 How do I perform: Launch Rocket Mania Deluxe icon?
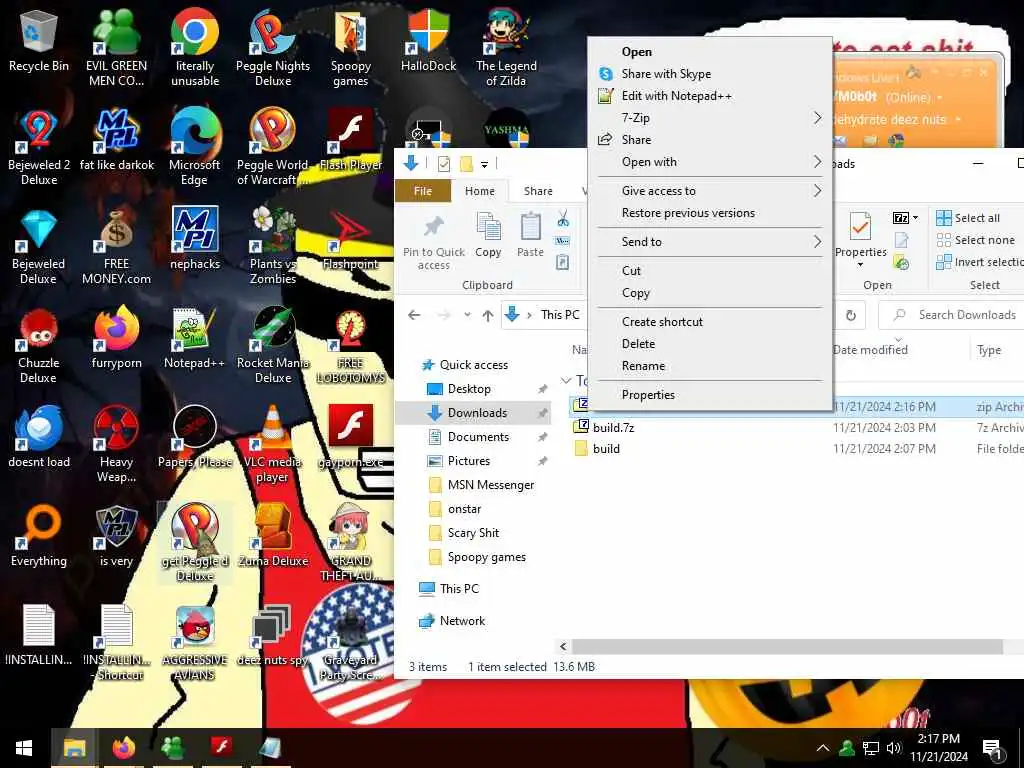pyautogui.click(x=273, y=345)
